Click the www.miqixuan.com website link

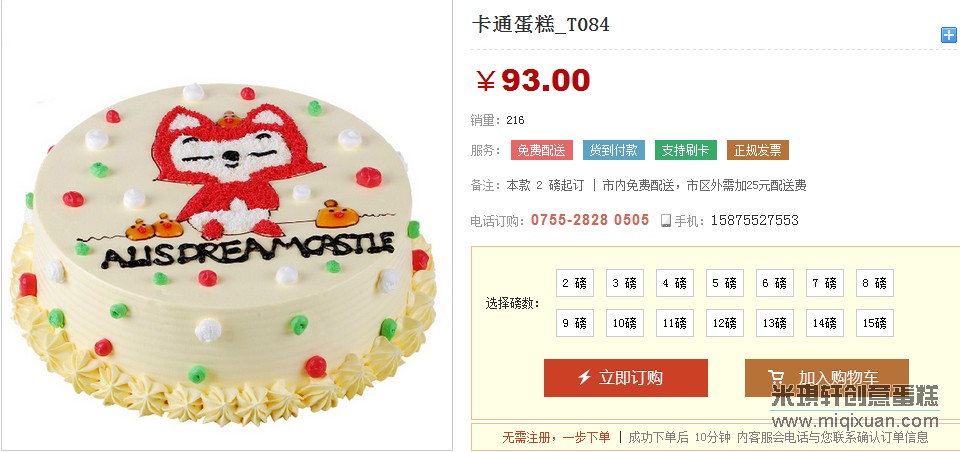click(x=855, y=421)
